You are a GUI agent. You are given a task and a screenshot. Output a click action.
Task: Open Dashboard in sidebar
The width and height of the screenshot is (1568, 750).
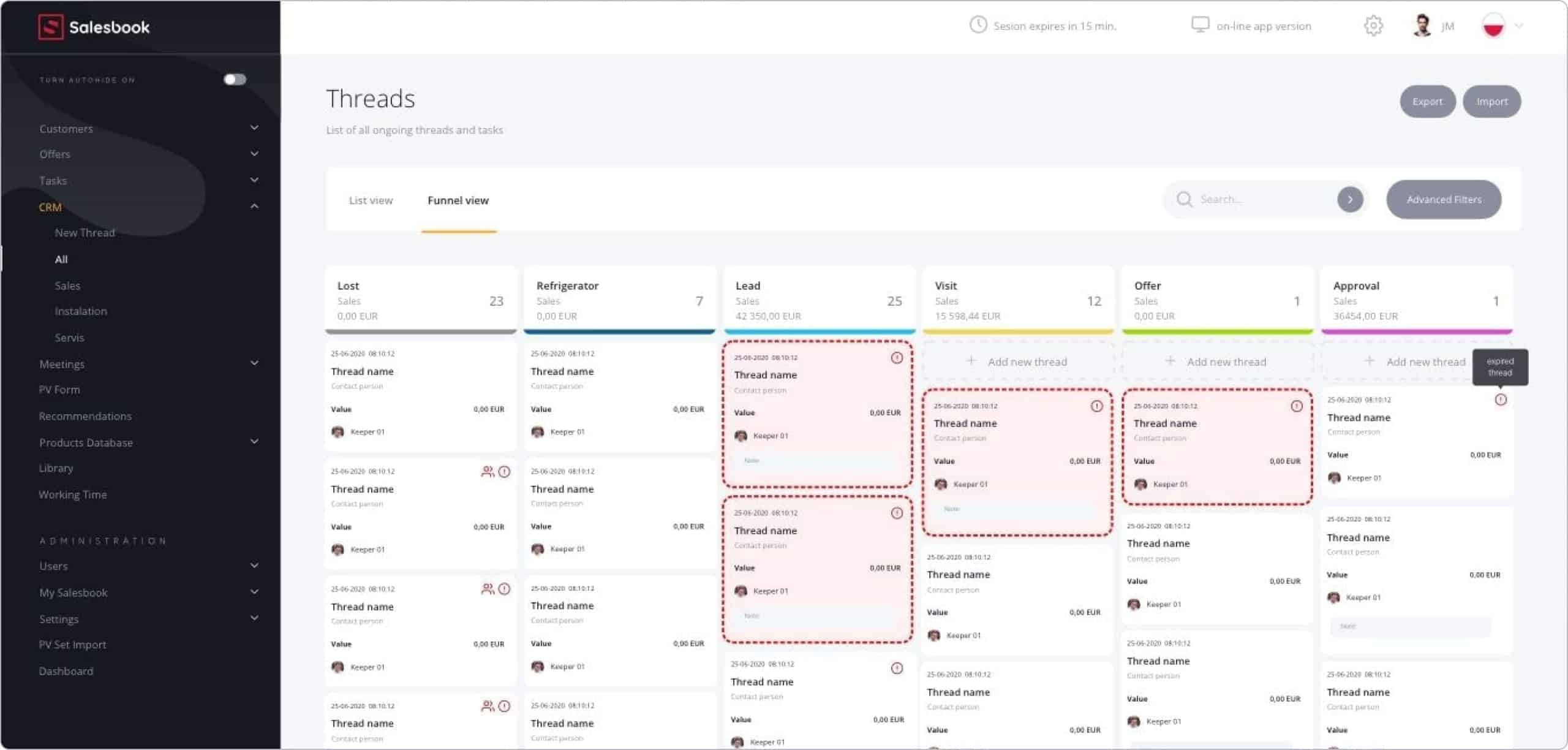pyautogui.click(x=66, y=671)
